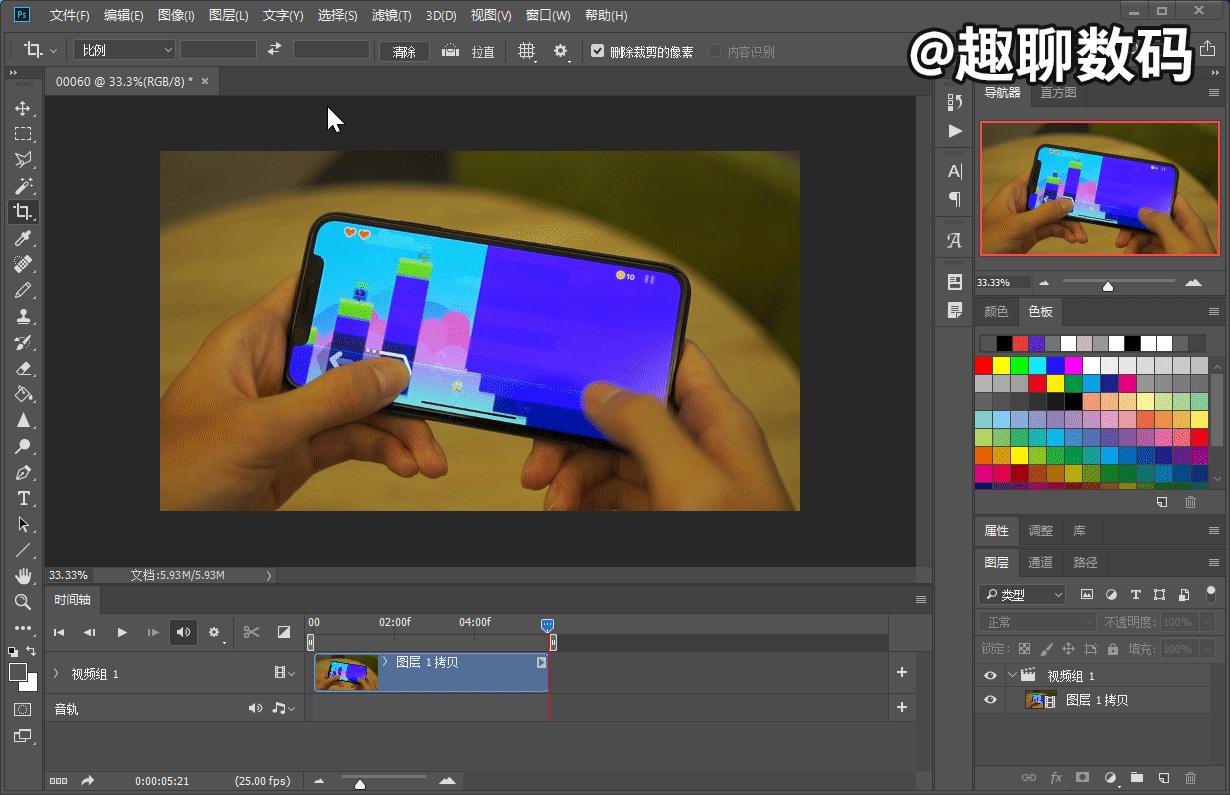
Task: Collapse the 视频组 1 group in Layers
Action: click(x=1014, y=675)
